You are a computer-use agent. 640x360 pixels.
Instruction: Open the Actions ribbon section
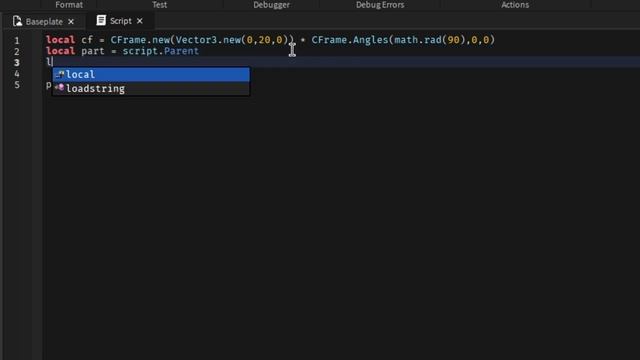(515, 5)
